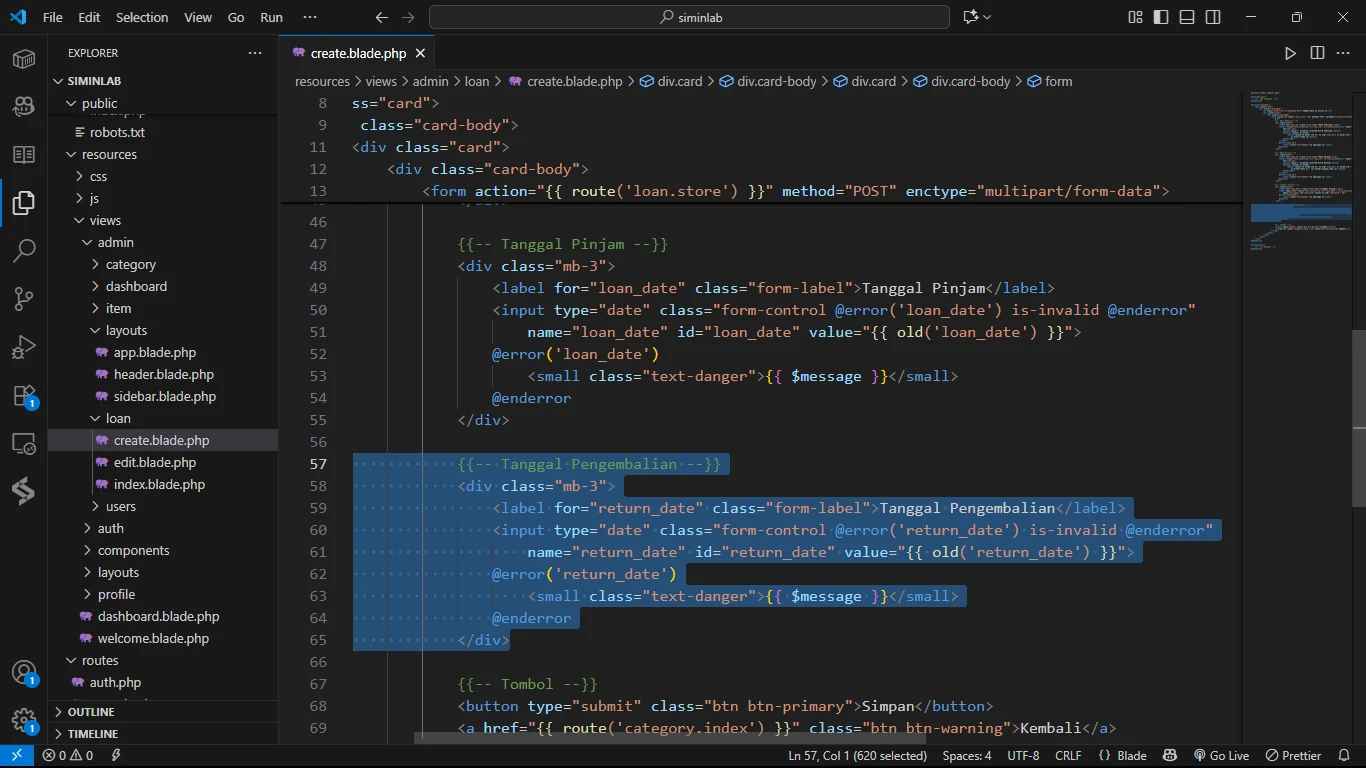Click the Prettier status bar button
The height and width of the screenshot is (768, 1366).
click(1293, 756)
